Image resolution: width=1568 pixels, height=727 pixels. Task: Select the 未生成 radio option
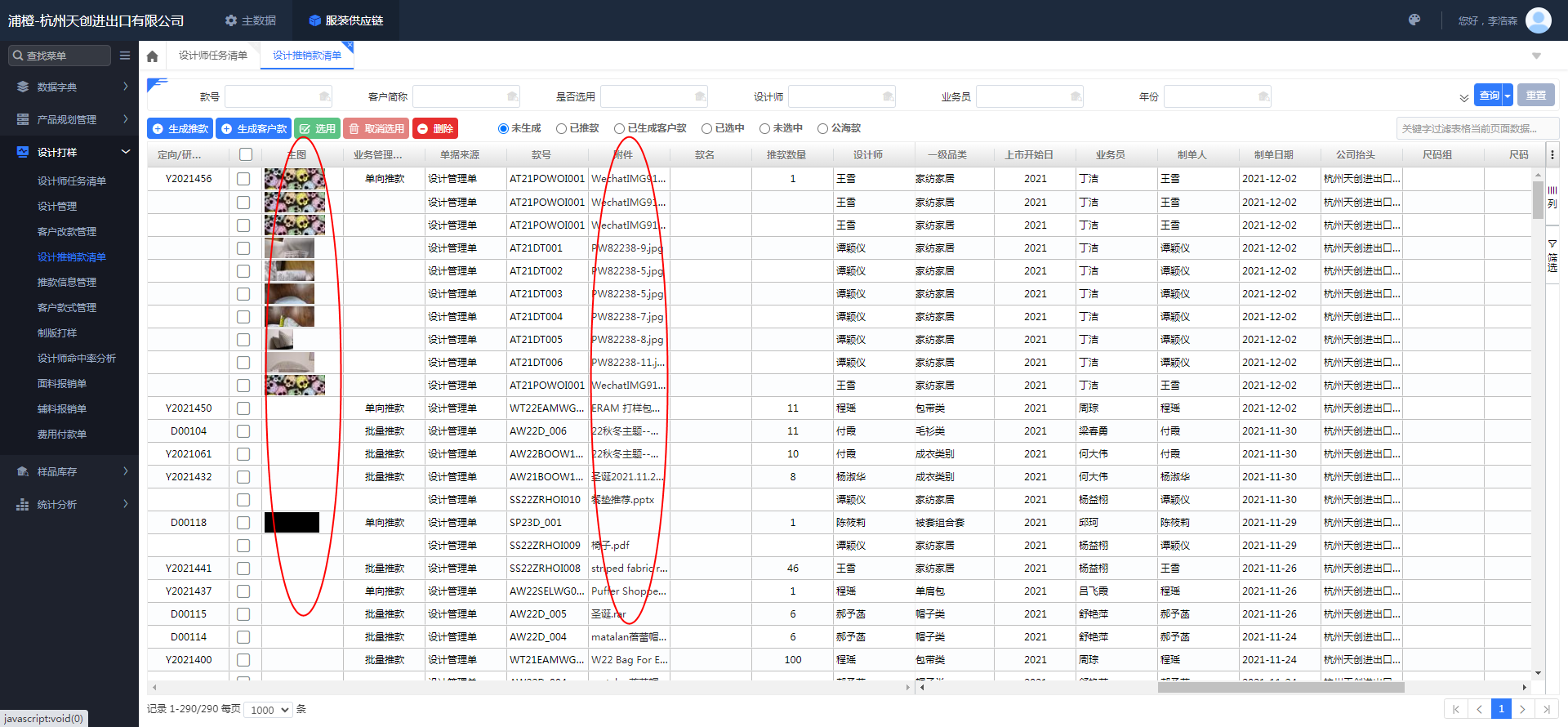coord(503,128)
